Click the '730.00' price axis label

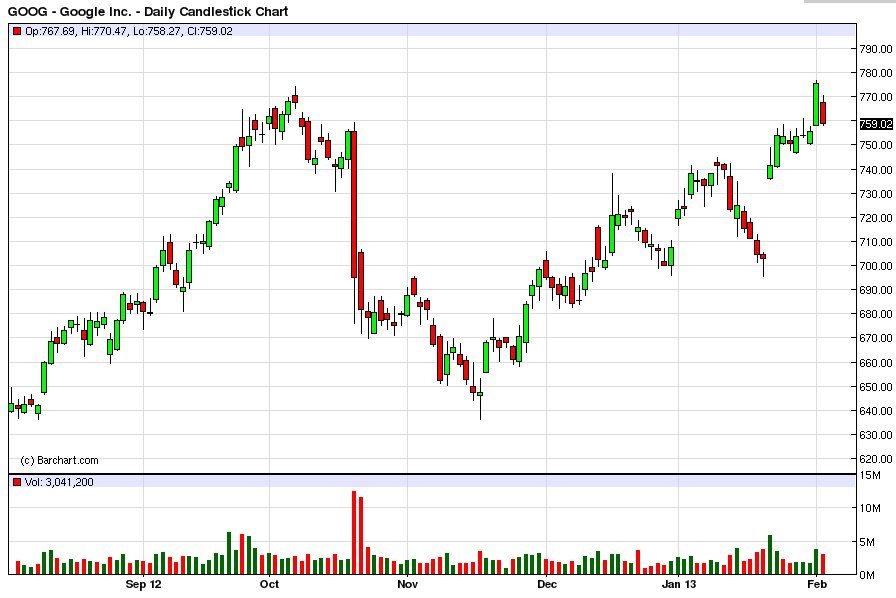875,194
